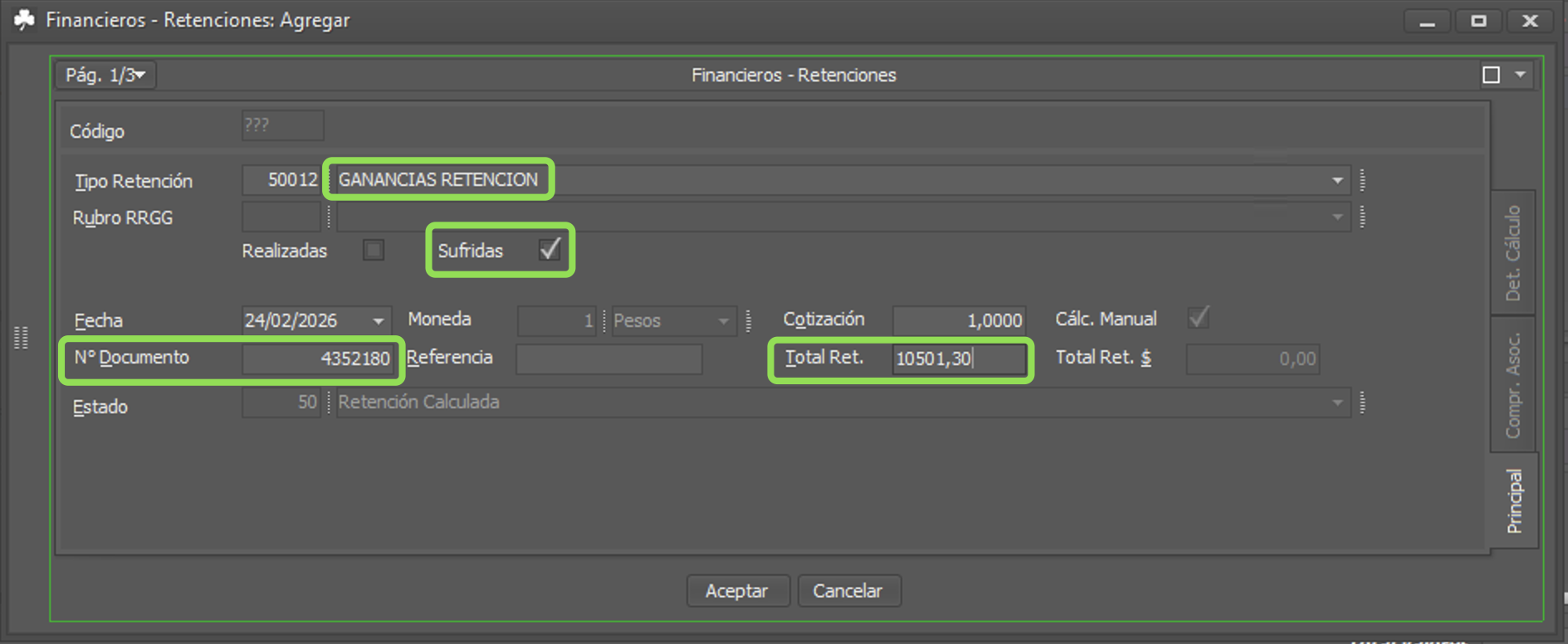Click the clover app icon in title bar

coord(24,19)
